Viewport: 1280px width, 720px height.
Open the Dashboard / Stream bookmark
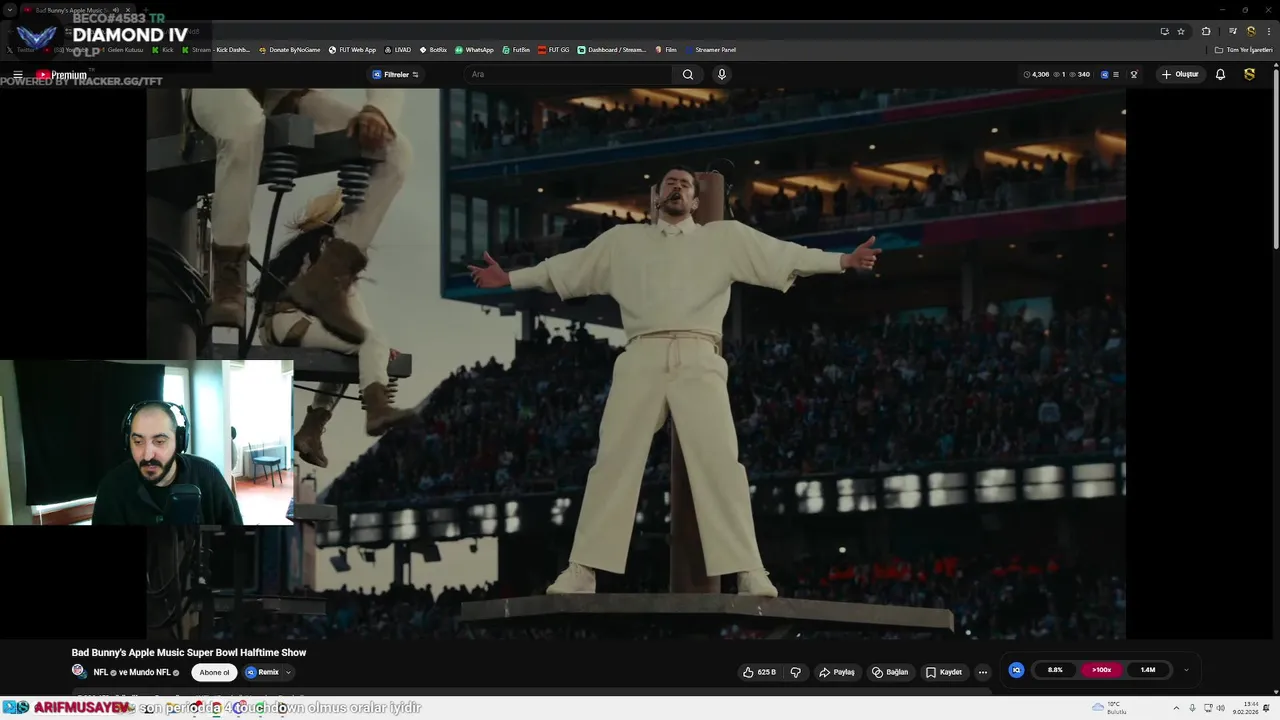pyautogui.click(x=612, y=50)
